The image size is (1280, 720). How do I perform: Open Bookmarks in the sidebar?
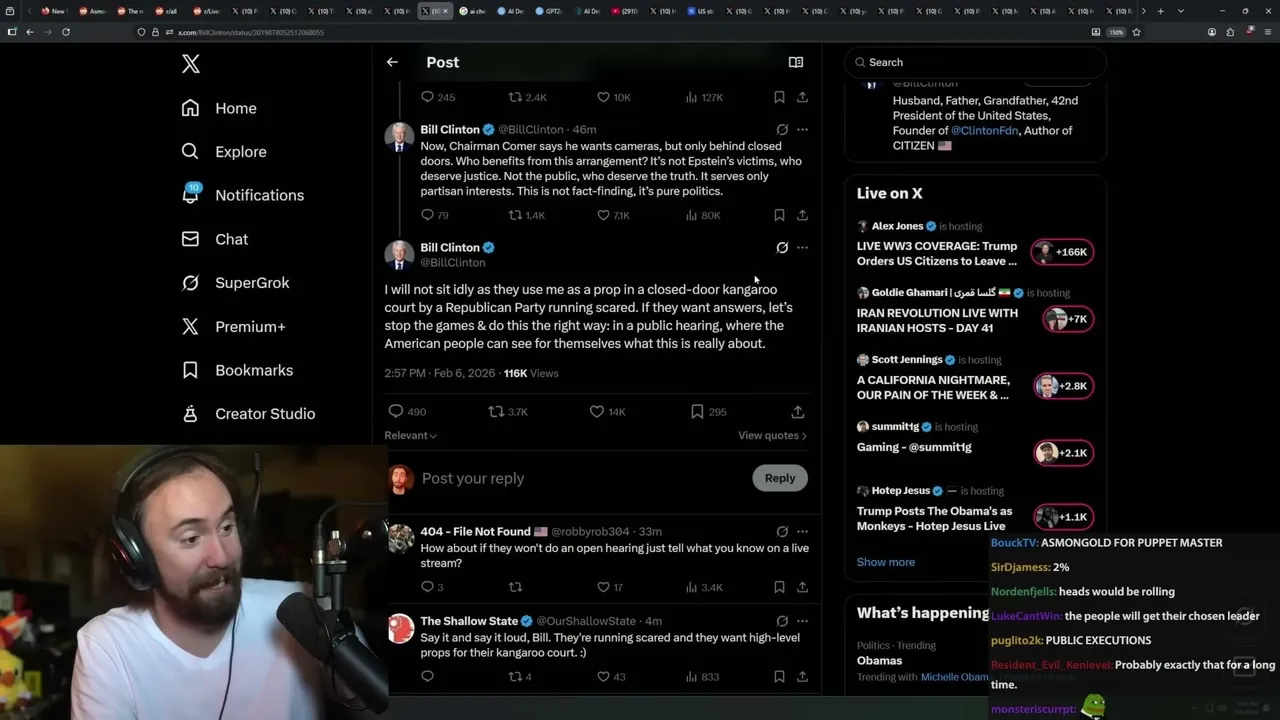click(237, 370)
